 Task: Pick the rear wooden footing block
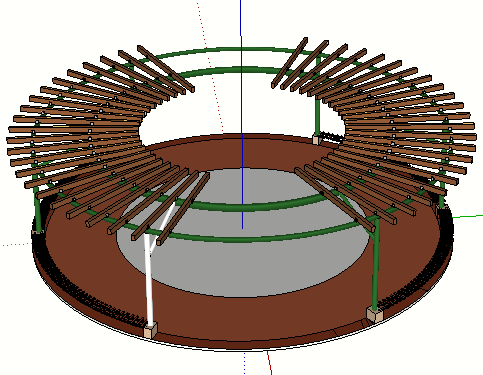[317, 139]
